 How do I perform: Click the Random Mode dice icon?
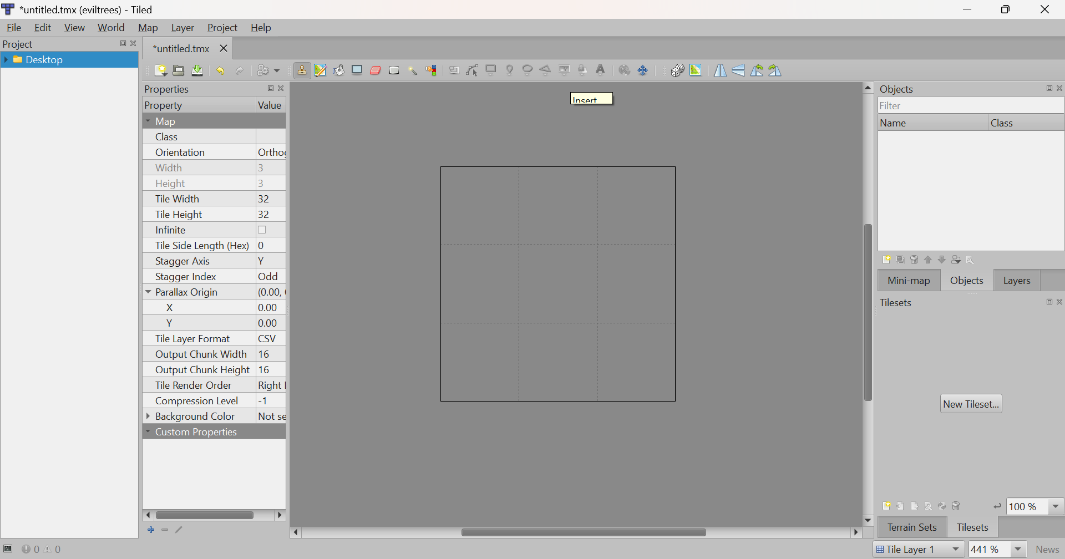(677, 71)
